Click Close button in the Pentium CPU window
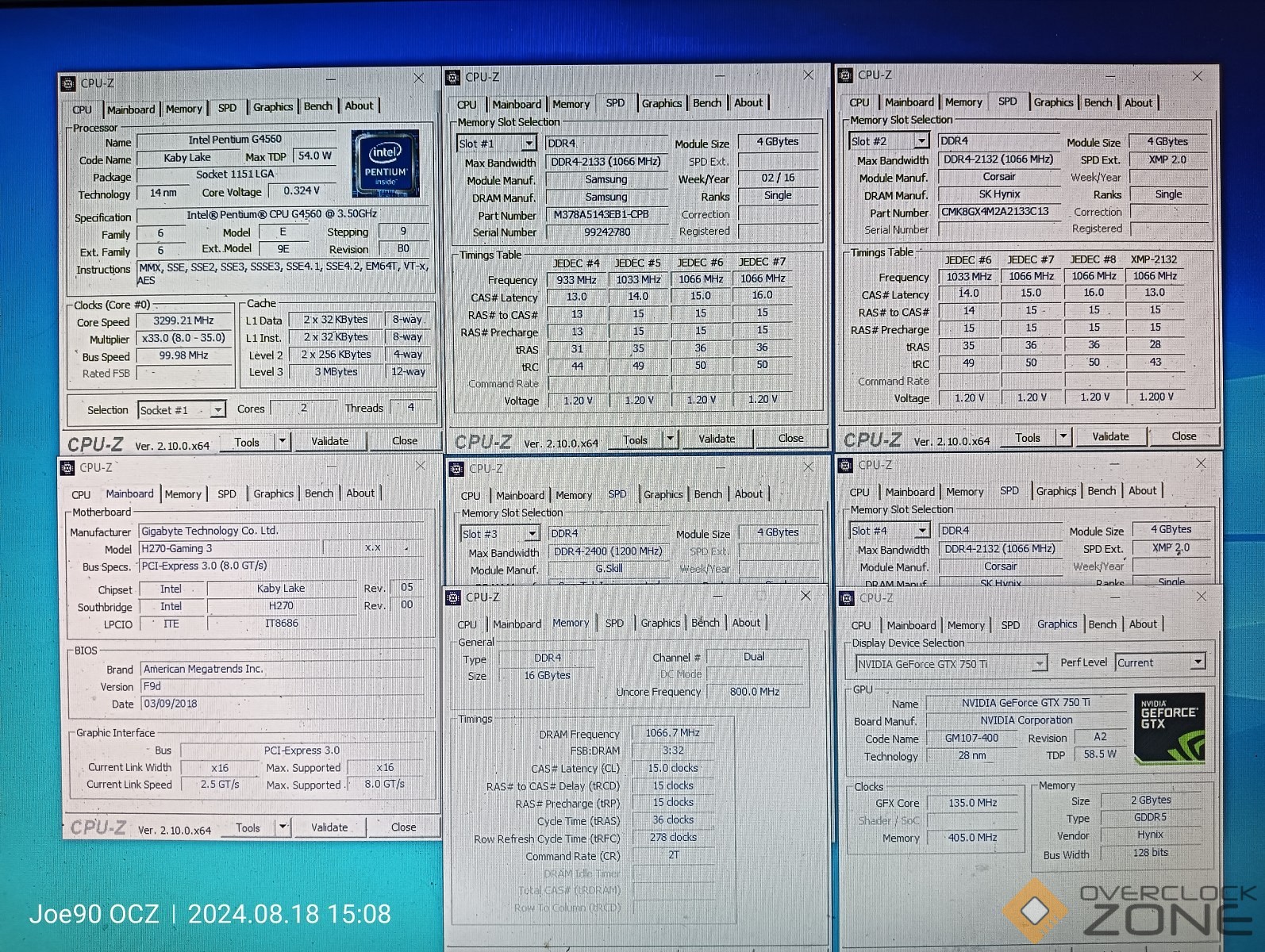 tap(404, 441)
